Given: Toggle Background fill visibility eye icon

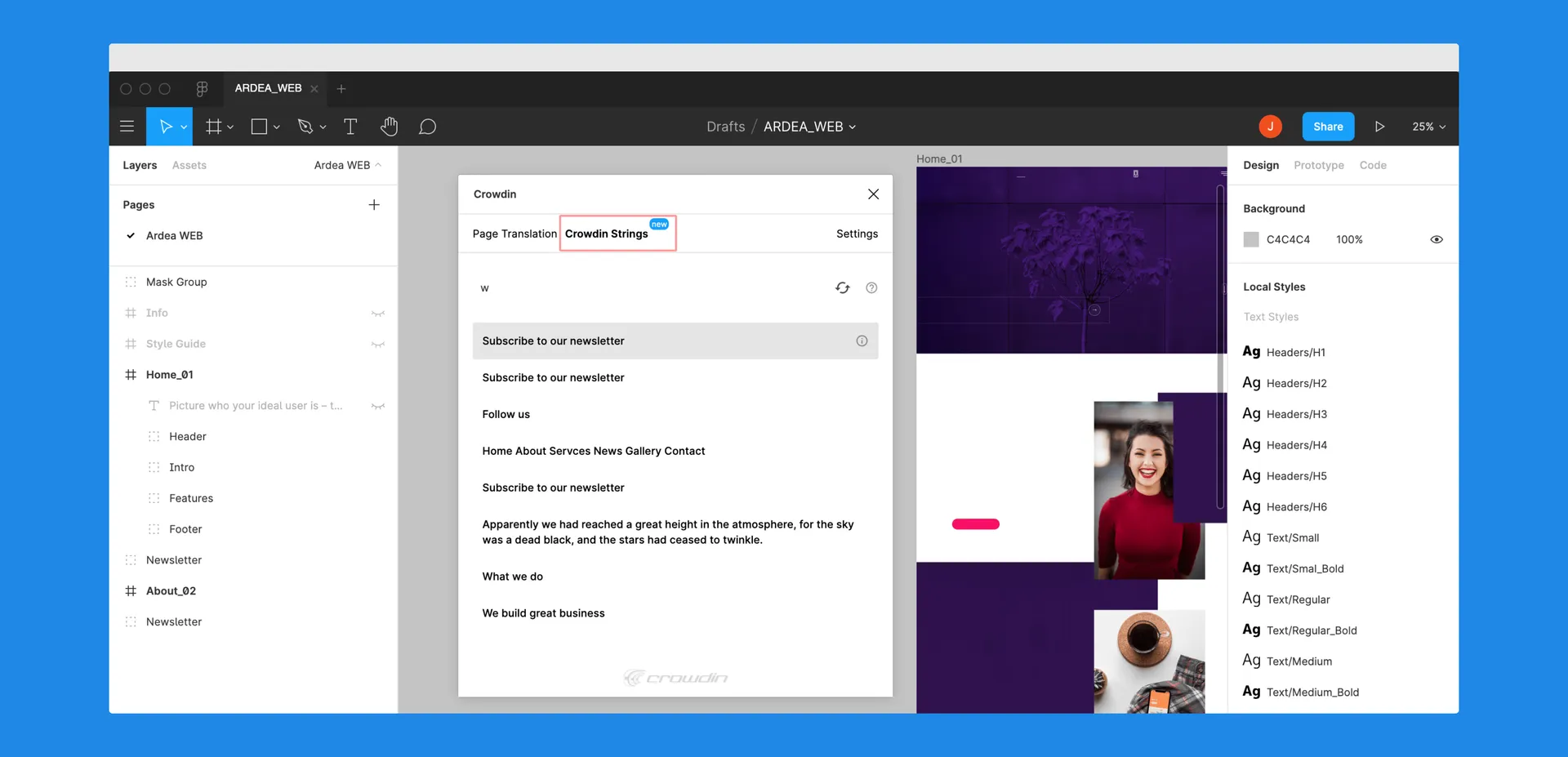Looking at the screenshot, I should 1437,238.
